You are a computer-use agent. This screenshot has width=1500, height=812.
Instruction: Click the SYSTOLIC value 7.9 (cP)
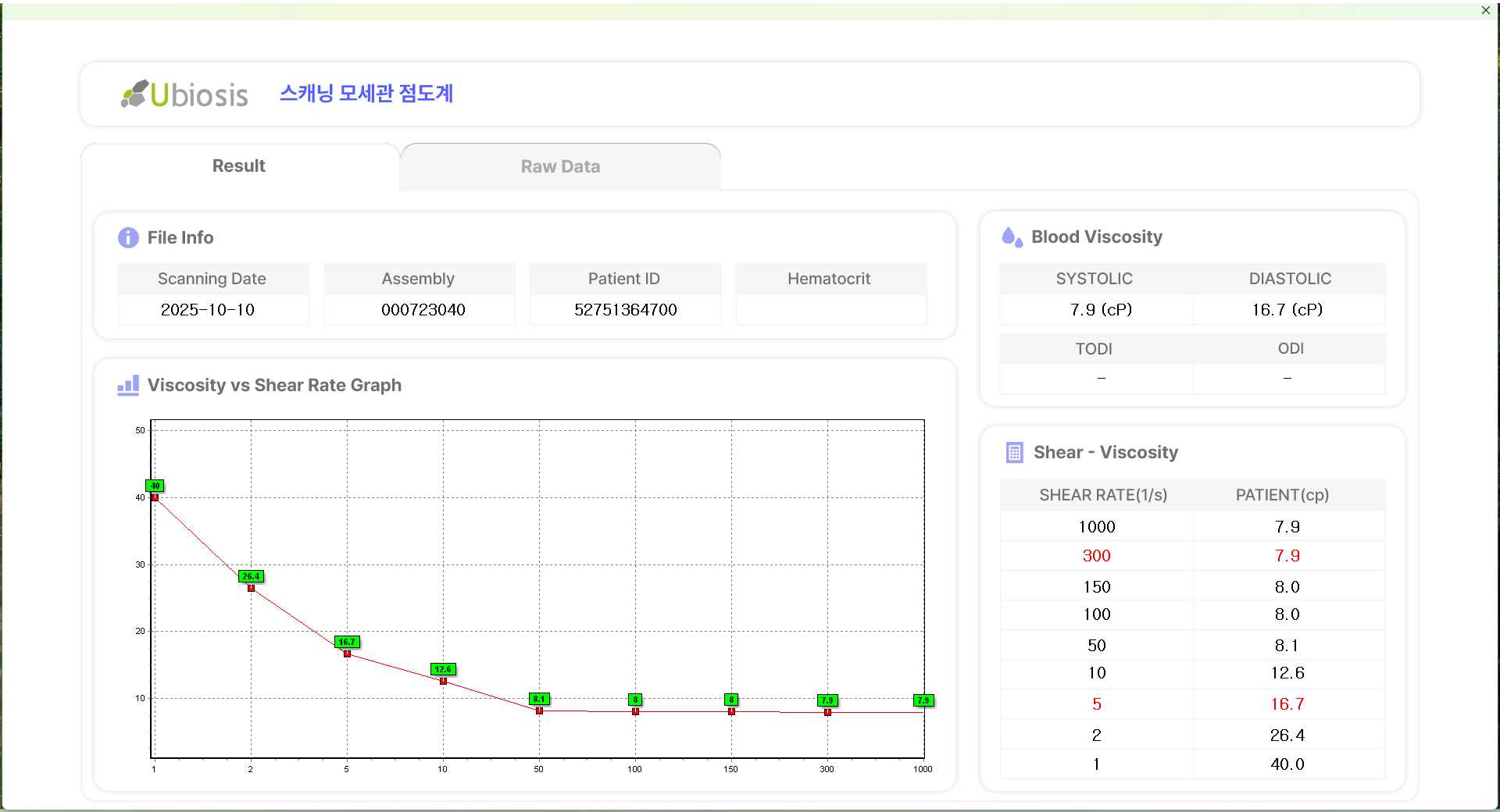tap(1101, 310)
